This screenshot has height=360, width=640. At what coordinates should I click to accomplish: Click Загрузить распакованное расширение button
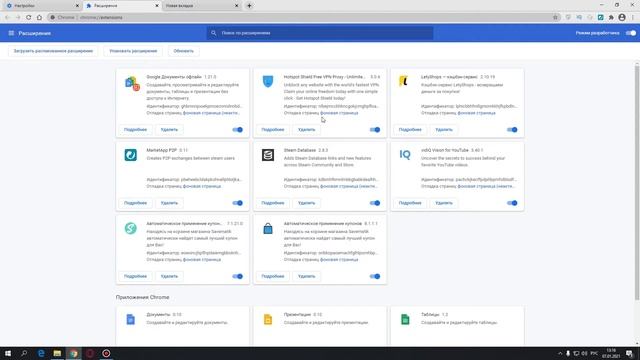(x=53, y=51)
